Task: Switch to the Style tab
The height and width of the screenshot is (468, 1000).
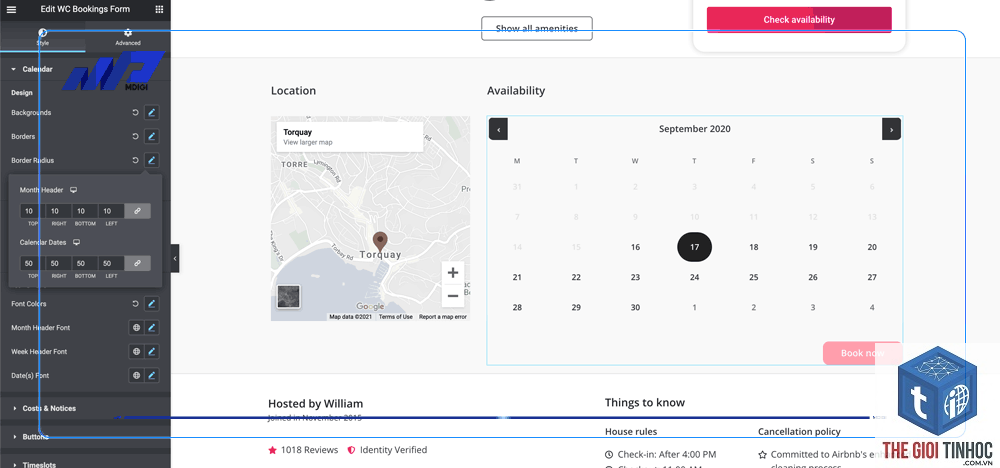Action: click(x=43, y=37)
